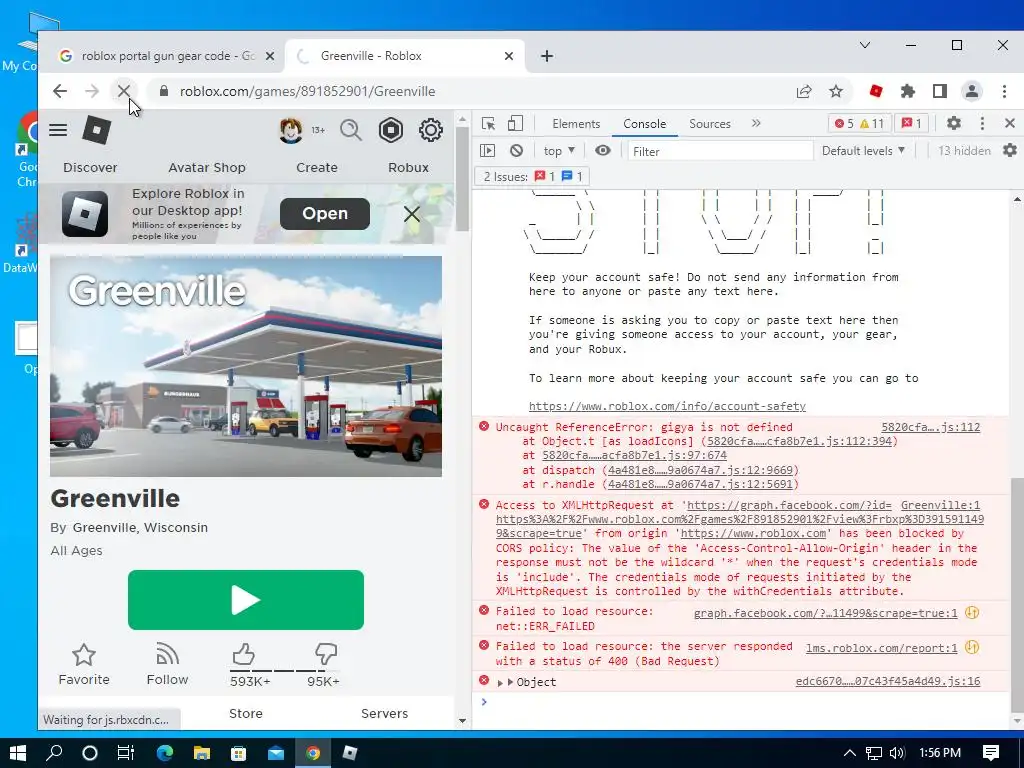The width and height of the screenshot is (1024, 768).
Task: Open Microsoft Edge from taskbar
Action: (x=165, y=753)
